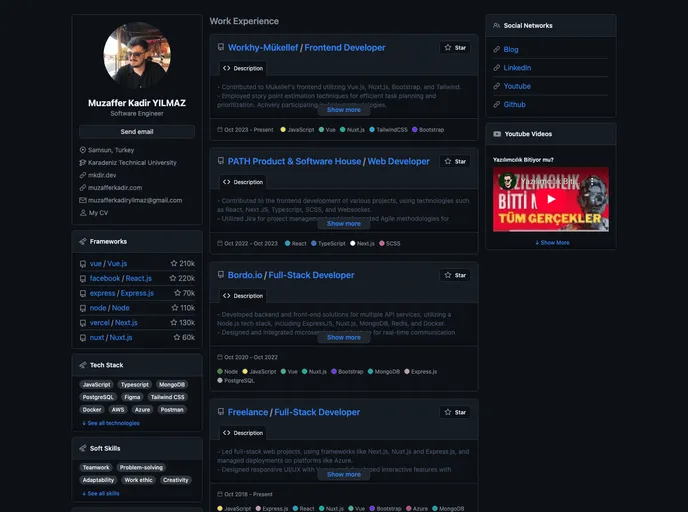This screenshot has width=688, height=512.
Task: Click the star icon next to 110k
Action: pyautogui.click(x=175, y=308)
